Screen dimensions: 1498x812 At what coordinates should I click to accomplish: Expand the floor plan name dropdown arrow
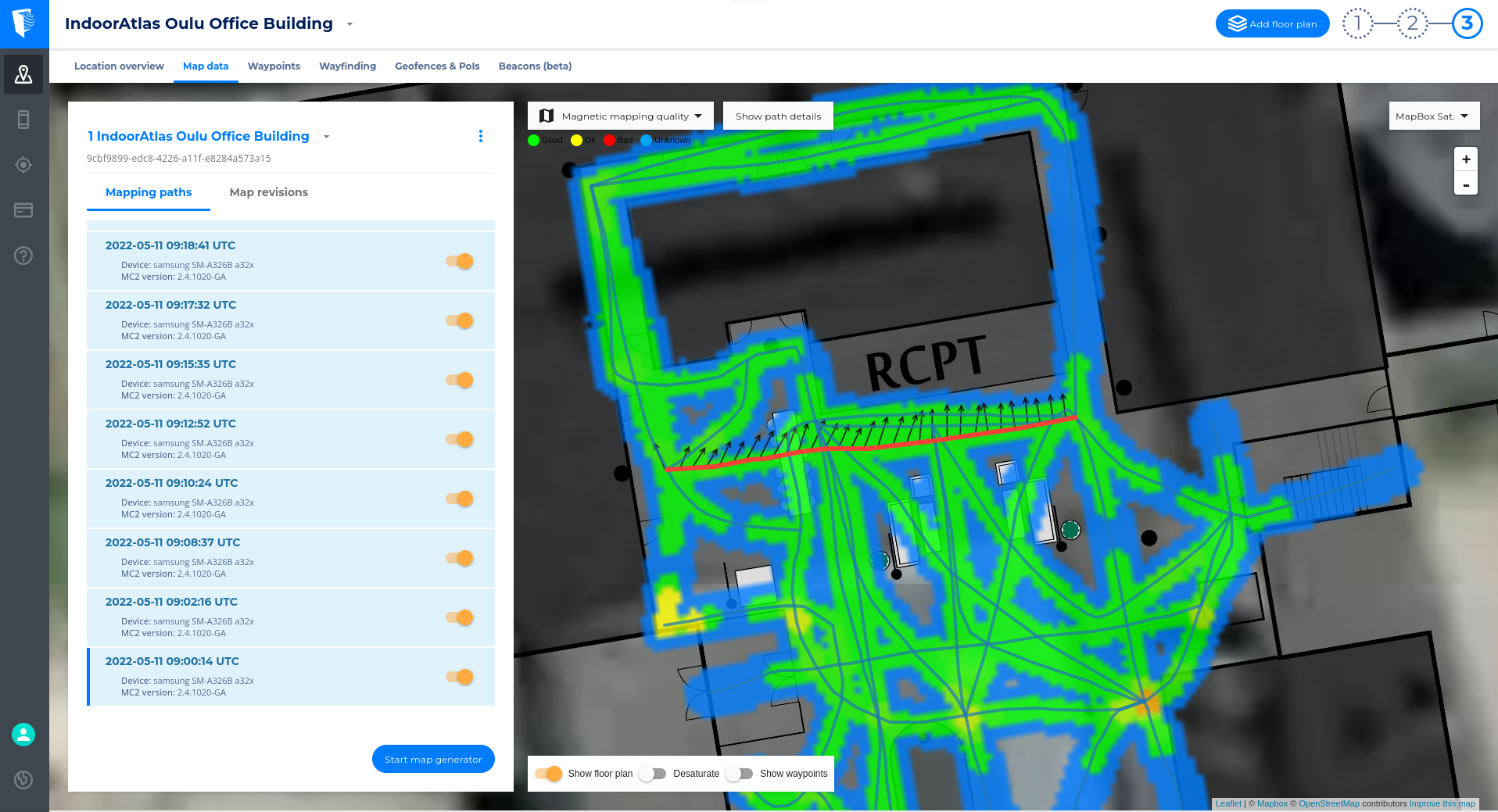326,137
